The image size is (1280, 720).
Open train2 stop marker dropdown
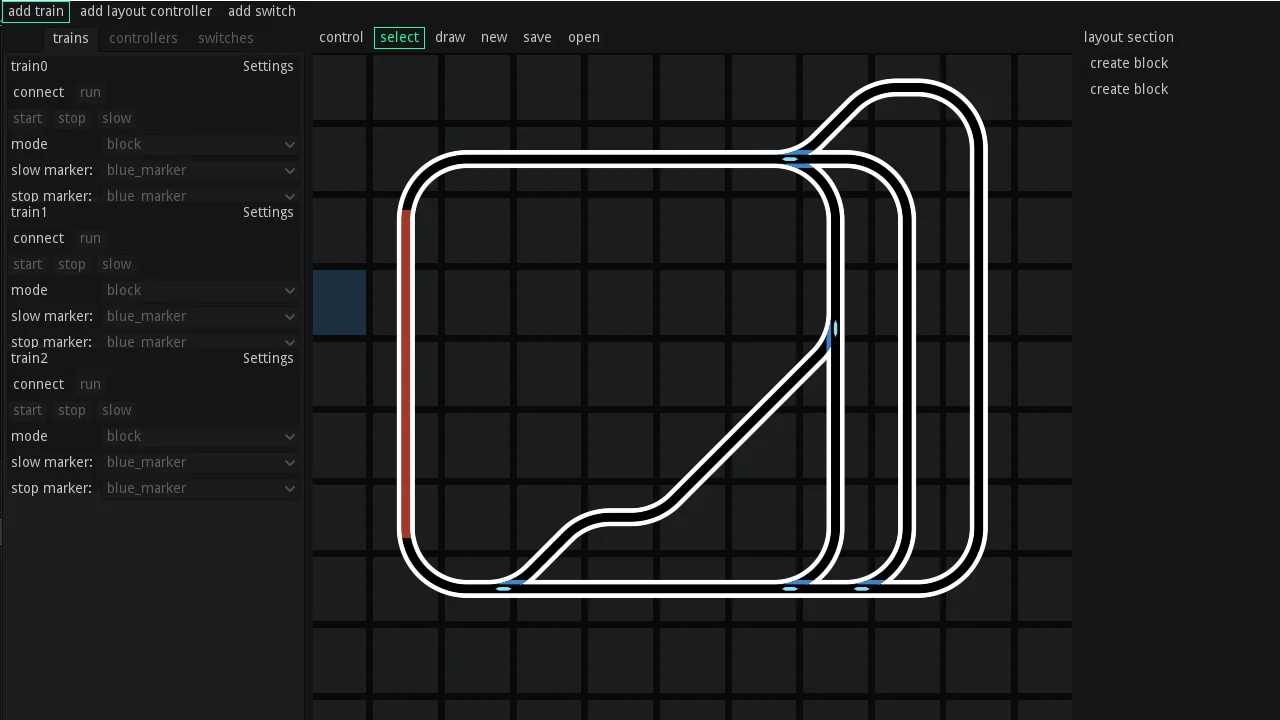click(200, 488)
